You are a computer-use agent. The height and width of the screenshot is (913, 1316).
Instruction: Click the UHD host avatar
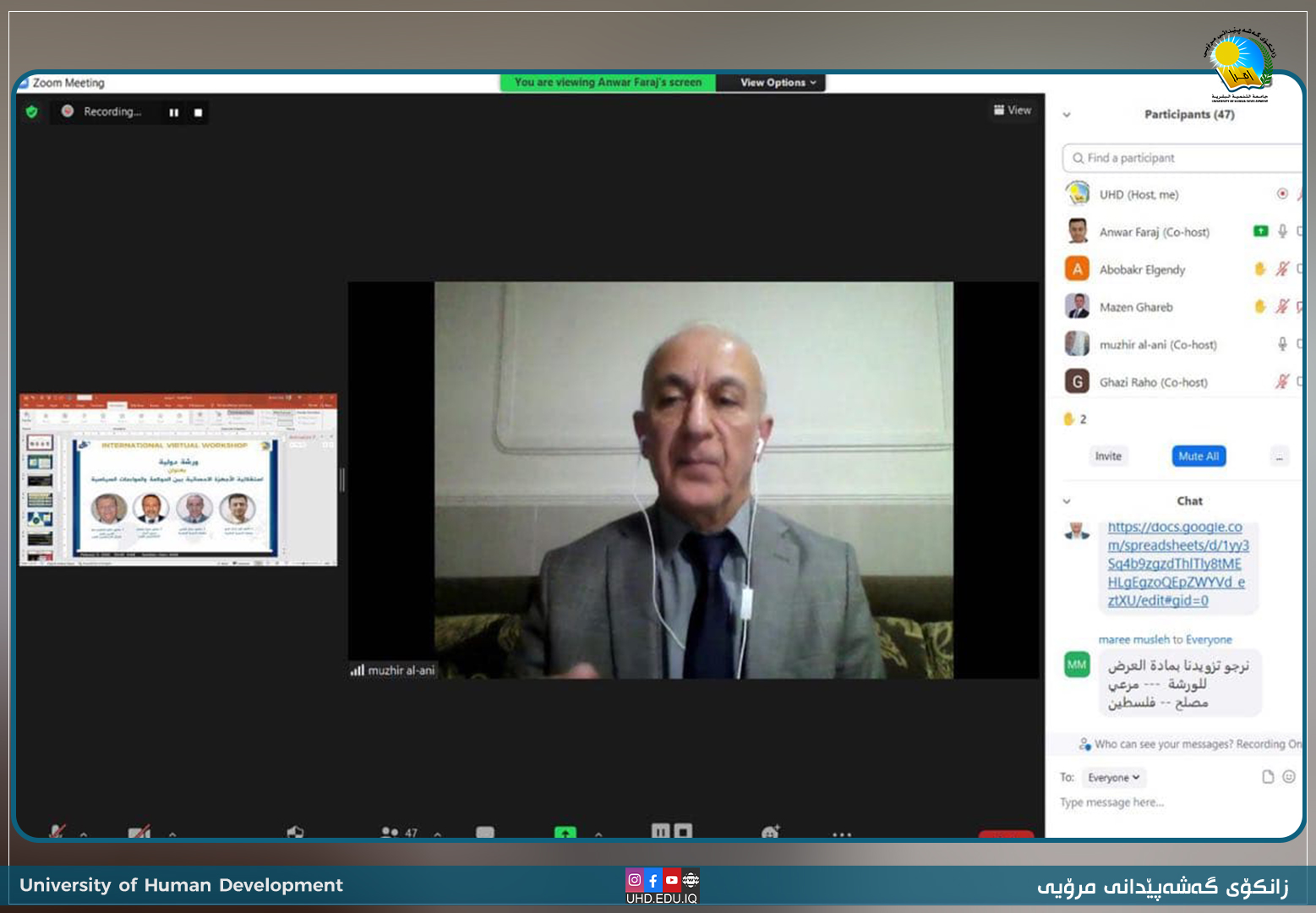pyautogui.click(x=1077, y=194)
